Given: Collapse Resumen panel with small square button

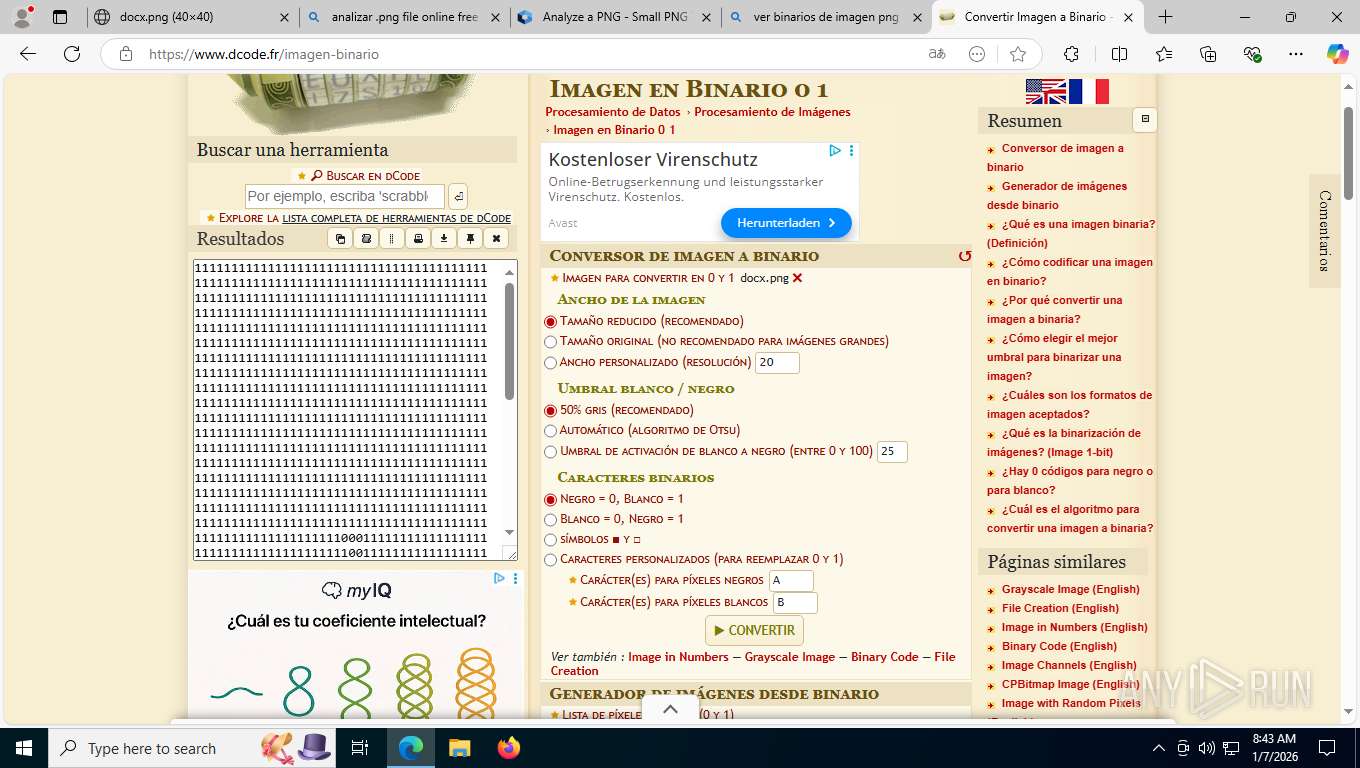Looking at the screenshot, I should click(1145, 120).
